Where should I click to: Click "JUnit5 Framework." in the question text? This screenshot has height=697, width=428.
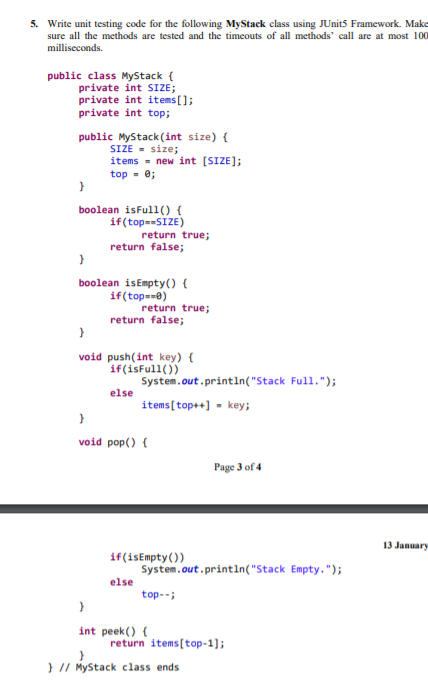360,24
